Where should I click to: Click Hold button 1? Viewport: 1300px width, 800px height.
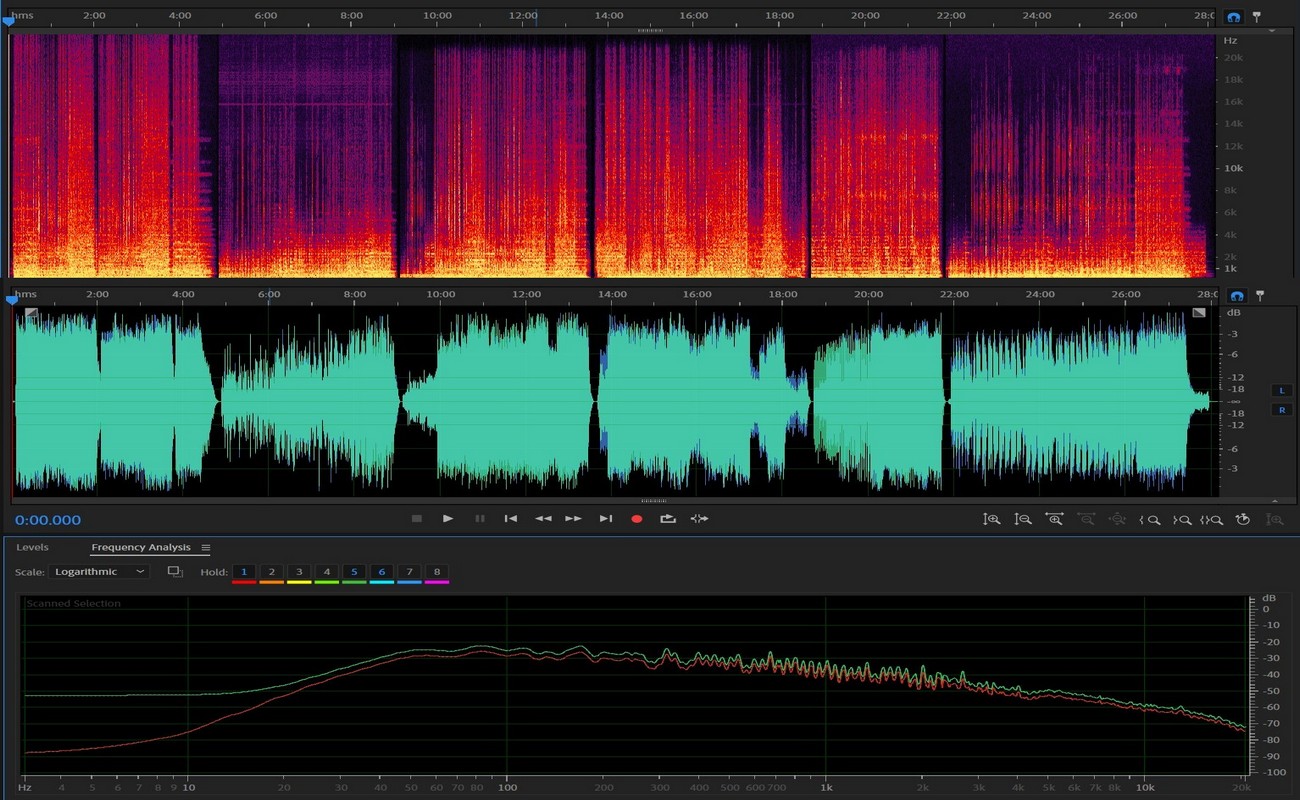pyautogui.click(x=243, y=572)
